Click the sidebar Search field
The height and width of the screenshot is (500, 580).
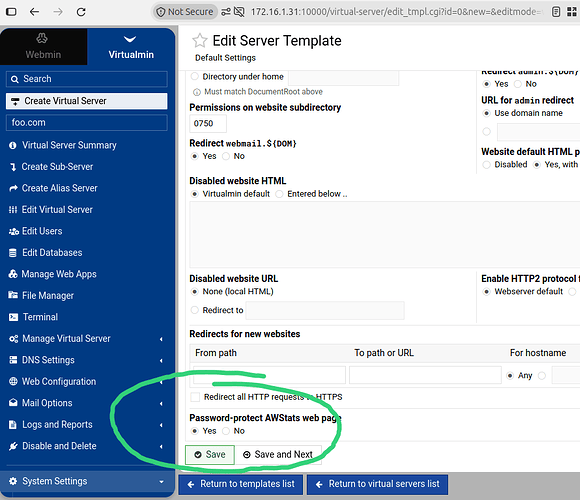pyautogui.click(x=87, y=79)
